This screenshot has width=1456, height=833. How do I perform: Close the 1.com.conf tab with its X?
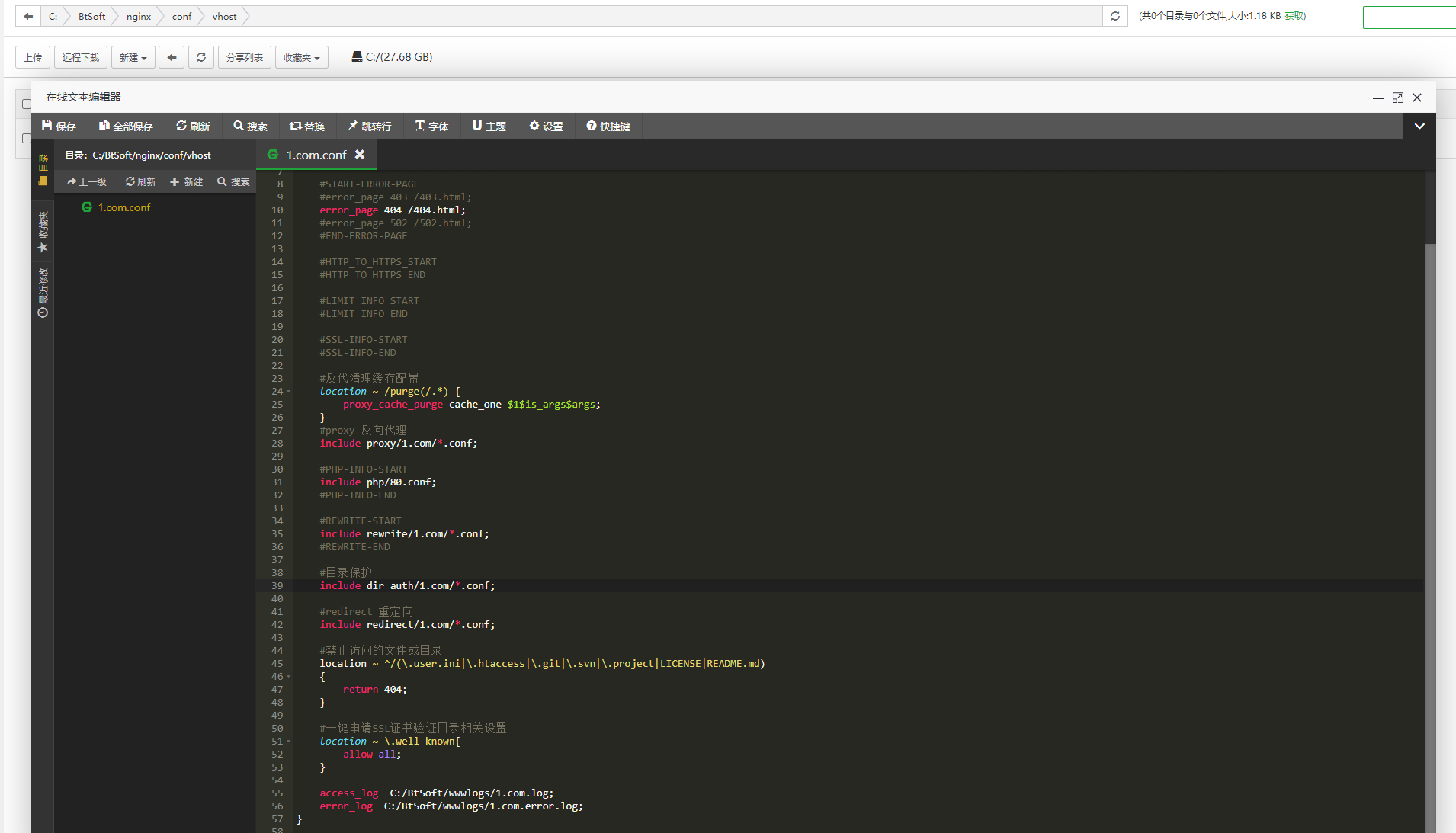point(360,155)
